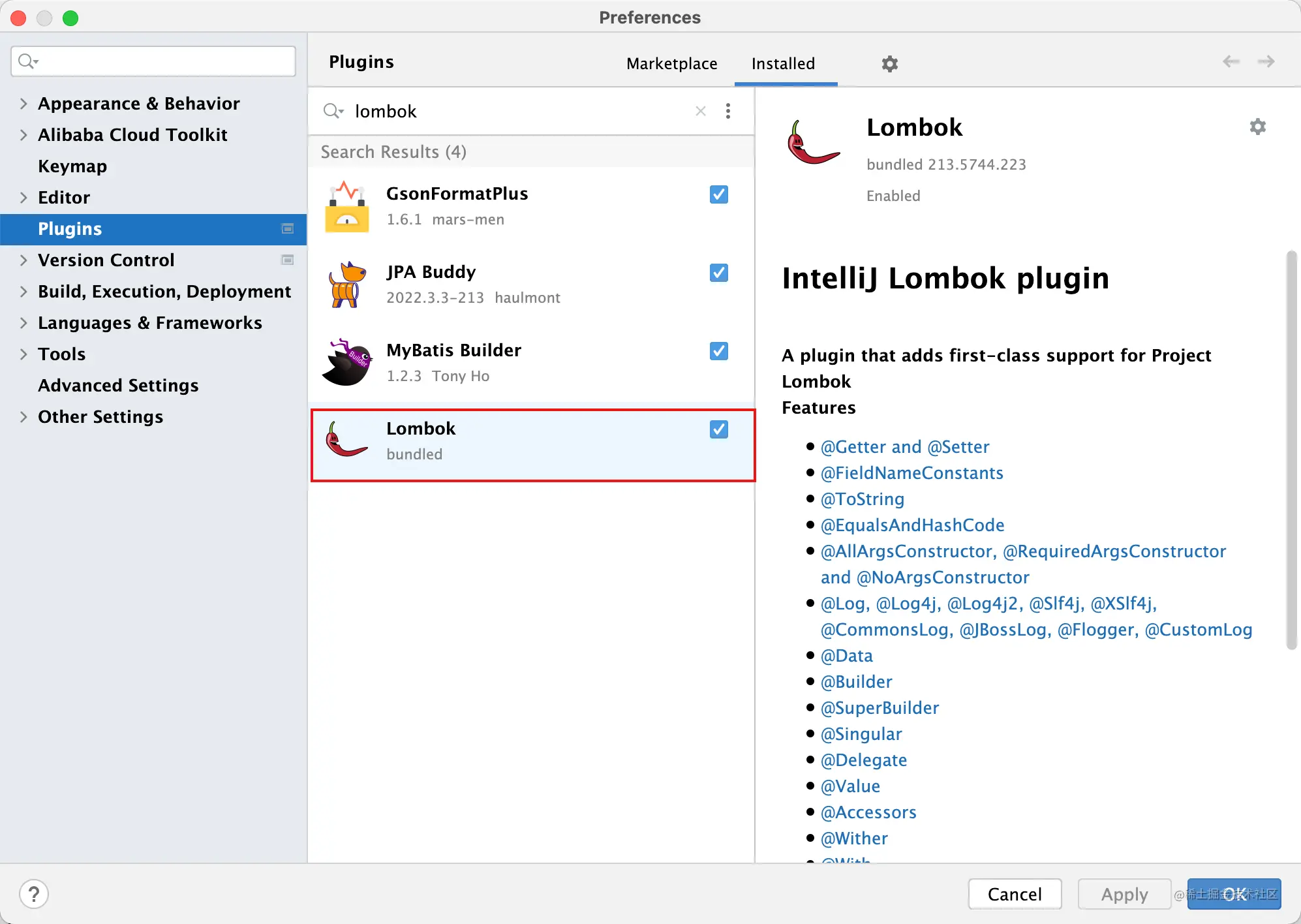Image resolution: width=1301 pixels, height=924 pixels.
Task: Disable the JPA Buddy plugin checkbox
Action: click(x=718, y=273)
